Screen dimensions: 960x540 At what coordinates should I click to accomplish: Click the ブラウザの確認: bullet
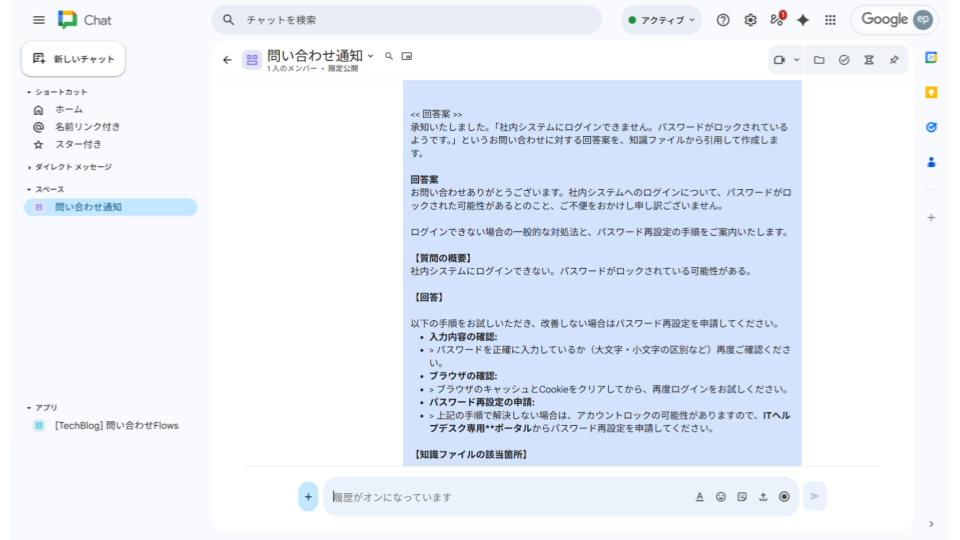(463, 376)
